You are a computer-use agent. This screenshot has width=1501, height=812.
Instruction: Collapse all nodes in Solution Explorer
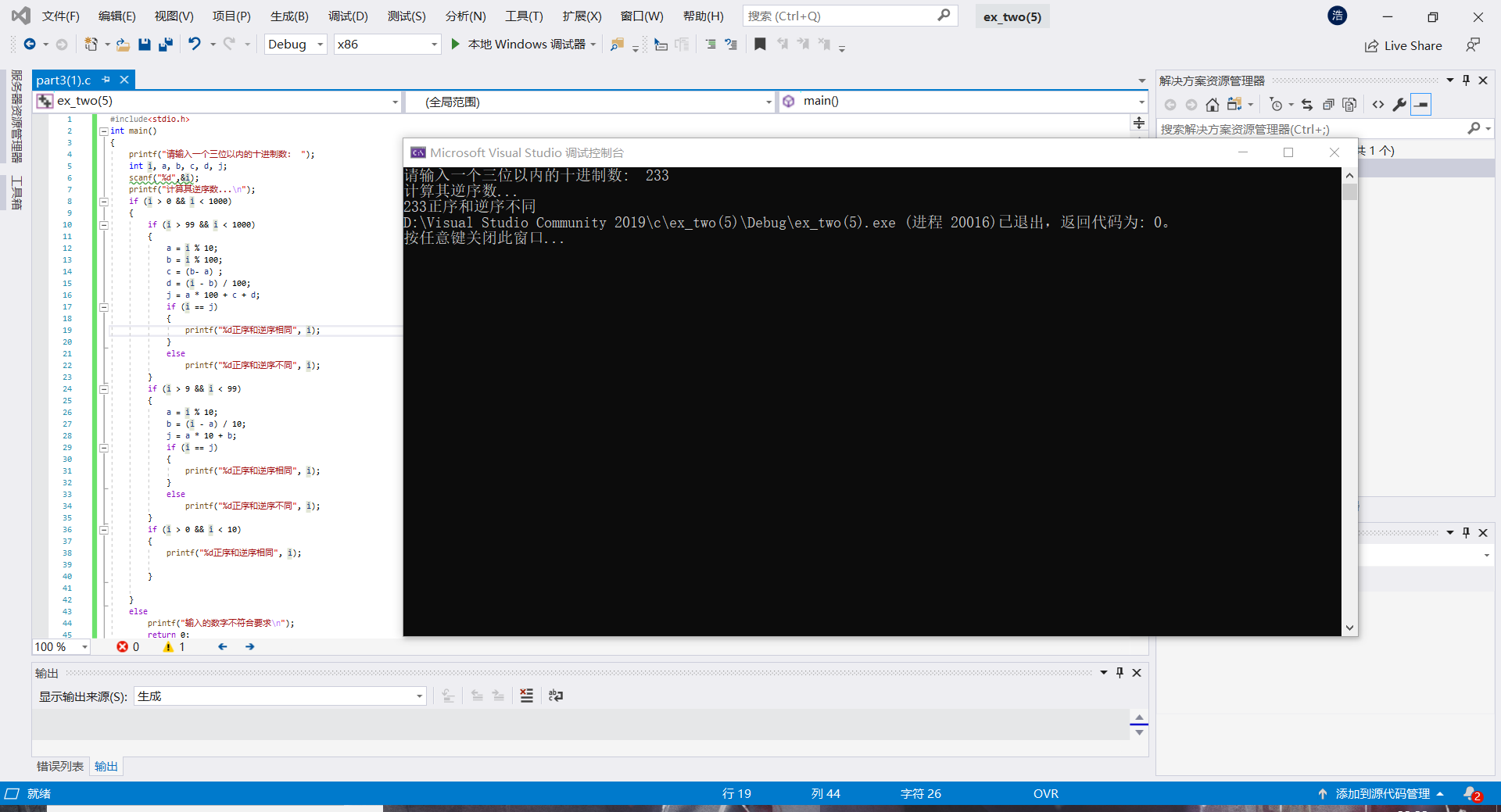pos(1328,105)
